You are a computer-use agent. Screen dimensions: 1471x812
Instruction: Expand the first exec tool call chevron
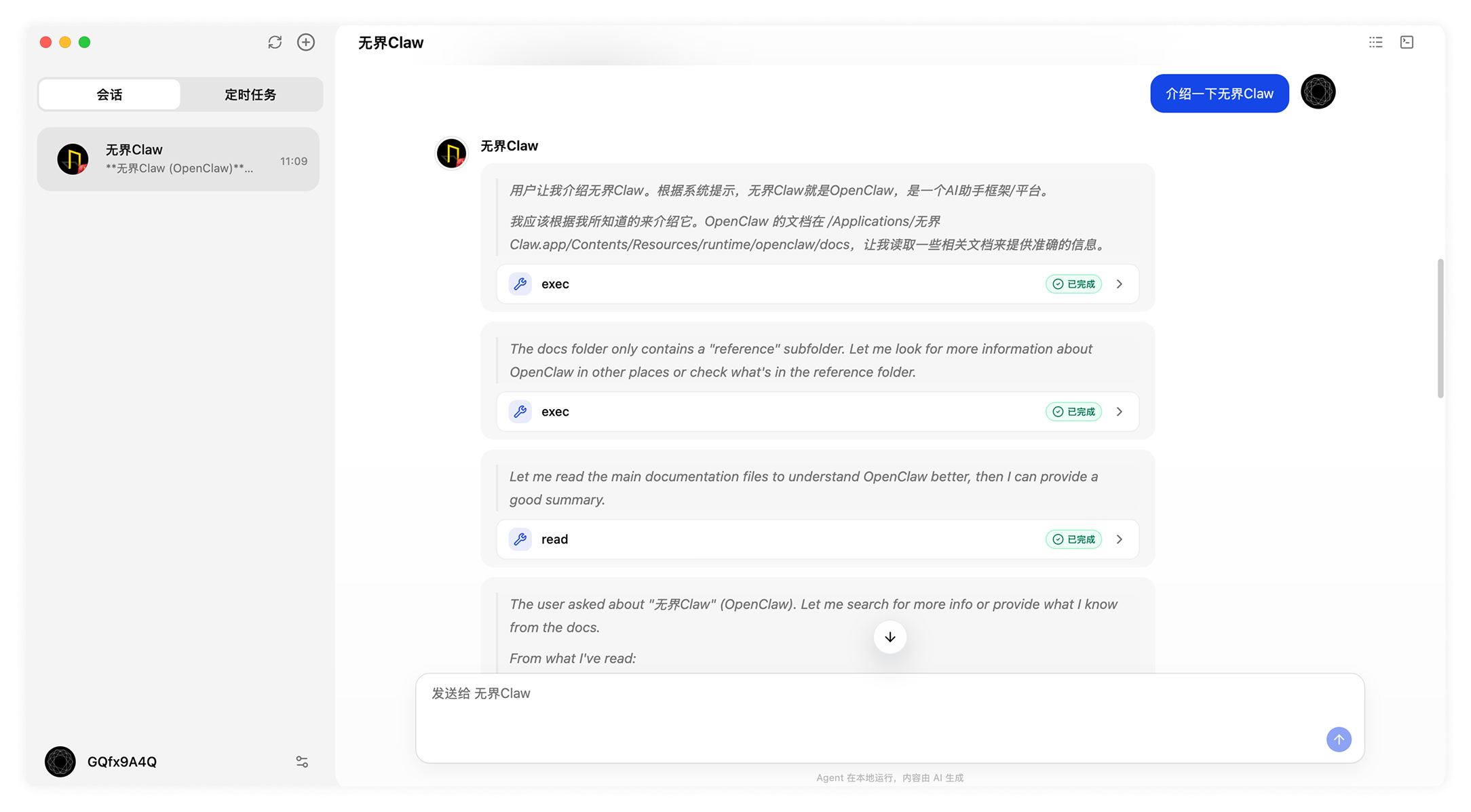click(x=1120, y=284)
